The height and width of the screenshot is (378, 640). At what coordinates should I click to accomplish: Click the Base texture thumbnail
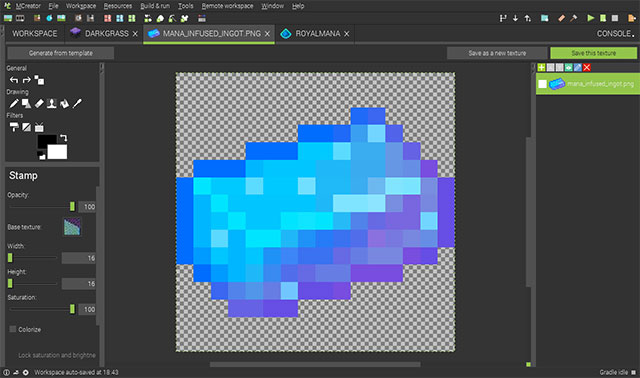[72, 227]
